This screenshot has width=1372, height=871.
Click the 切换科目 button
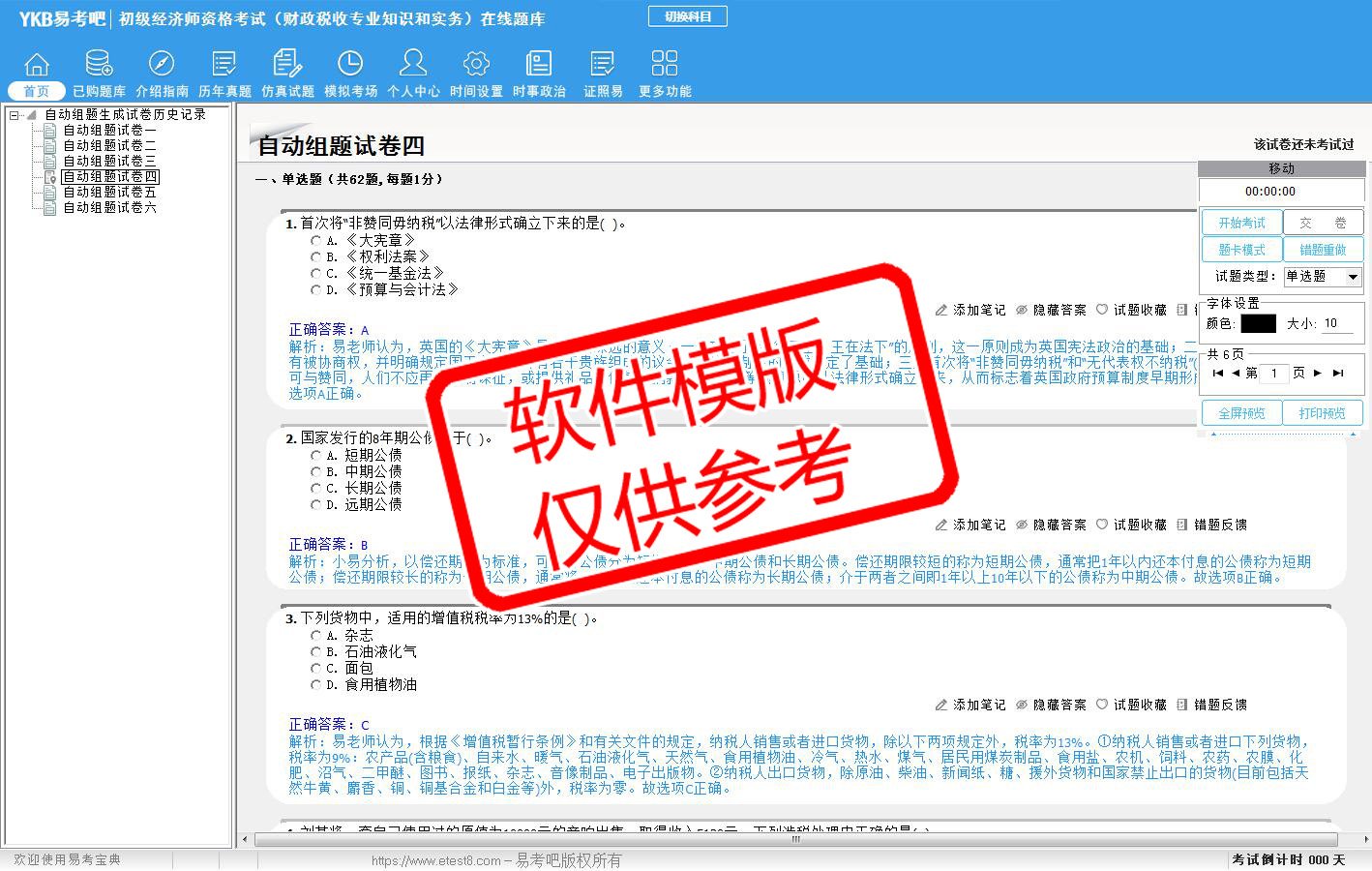point(688,16)
